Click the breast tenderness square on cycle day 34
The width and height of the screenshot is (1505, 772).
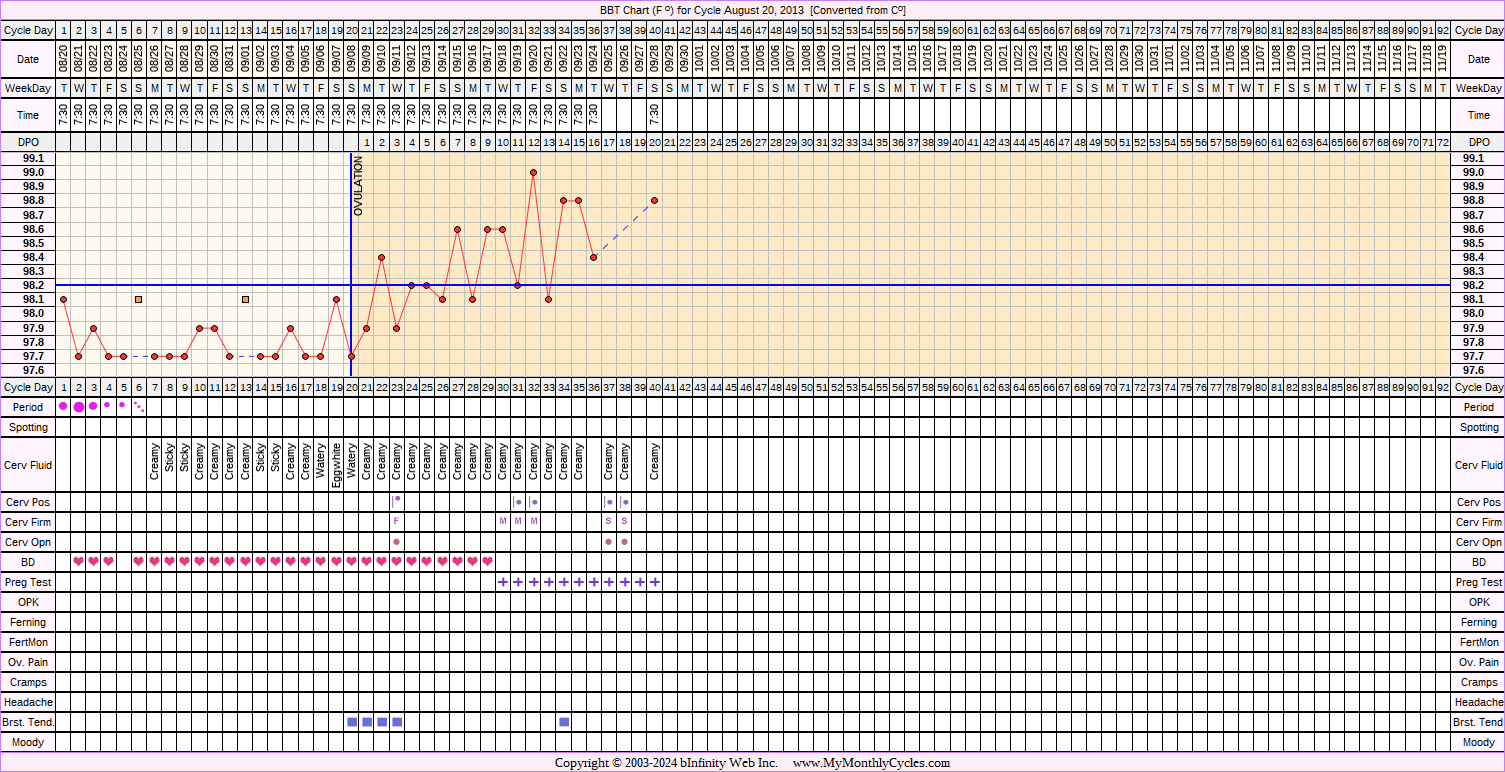[564, 722]
